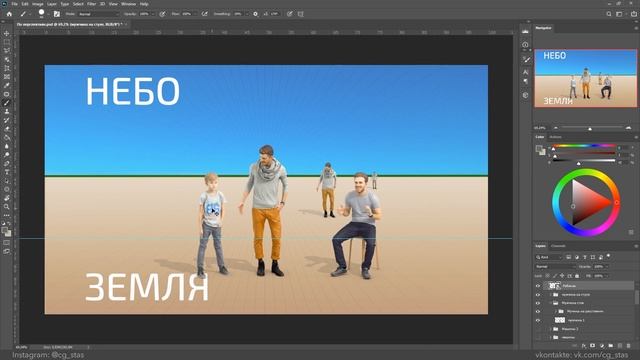The width and height of the screenshot is (640, 360).
Task: Toggle lock all for the layer
Action: point(577,276)
